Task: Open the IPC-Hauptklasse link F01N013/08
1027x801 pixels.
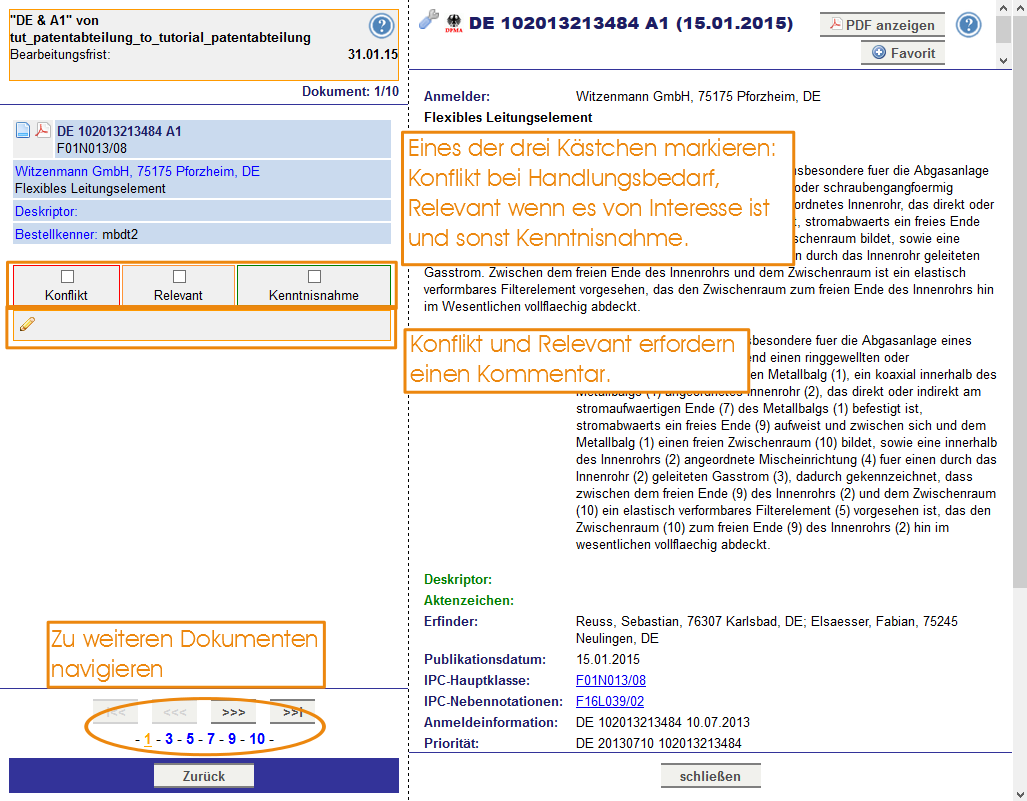Action: [x=610, y=680]
